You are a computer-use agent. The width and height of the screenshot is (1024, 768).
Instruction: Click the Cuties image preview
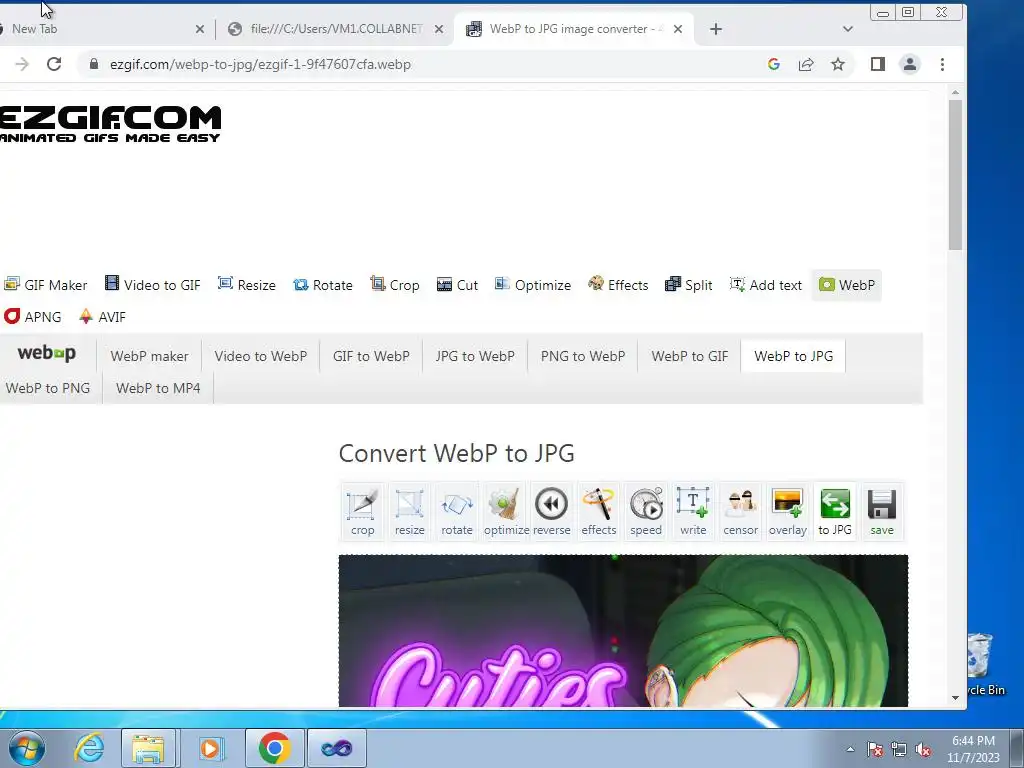pos(623,631)
